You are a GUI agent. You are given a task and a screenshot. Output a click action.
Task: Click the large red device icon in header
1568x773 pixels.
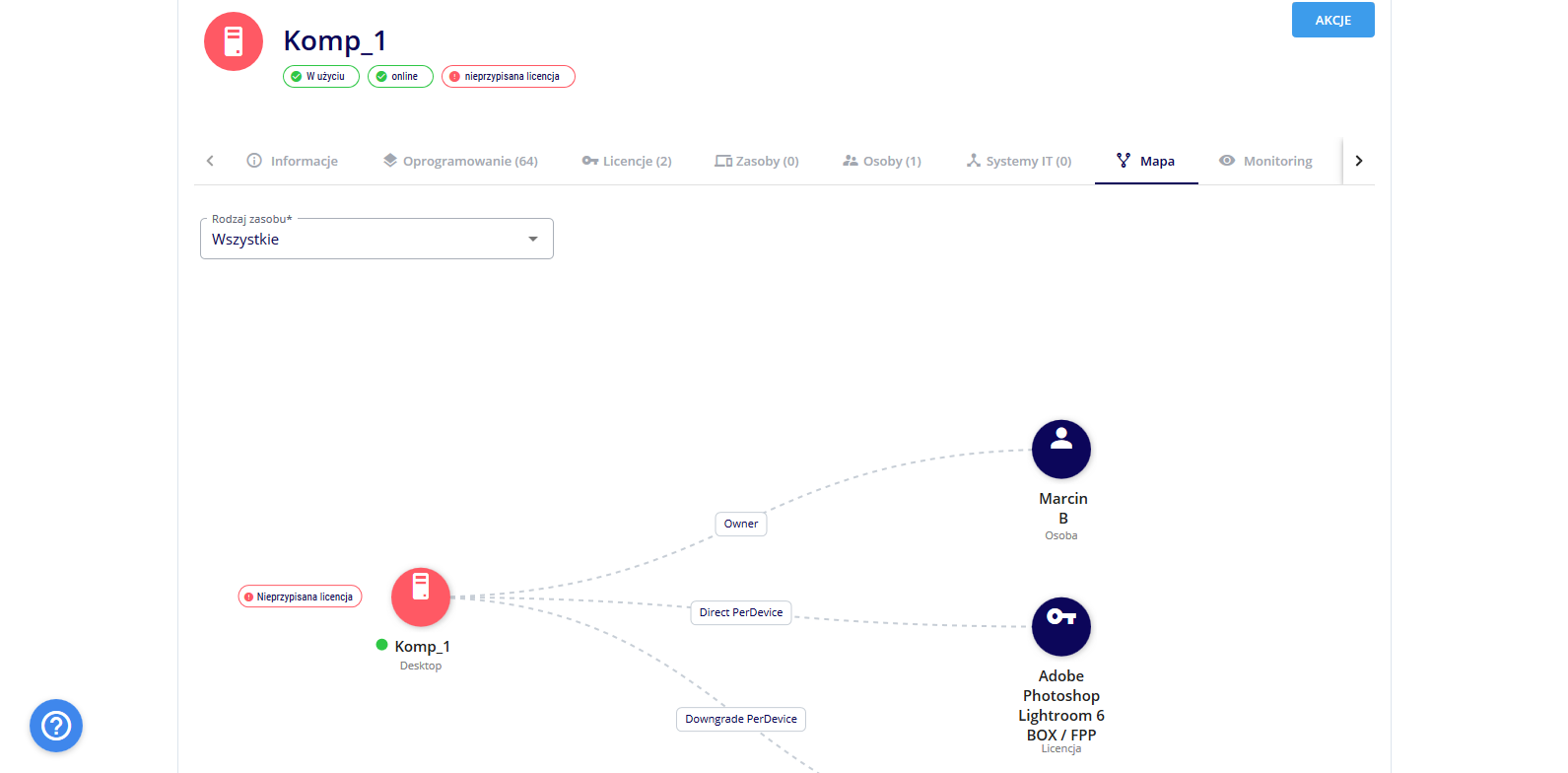(x=234, y=41)
